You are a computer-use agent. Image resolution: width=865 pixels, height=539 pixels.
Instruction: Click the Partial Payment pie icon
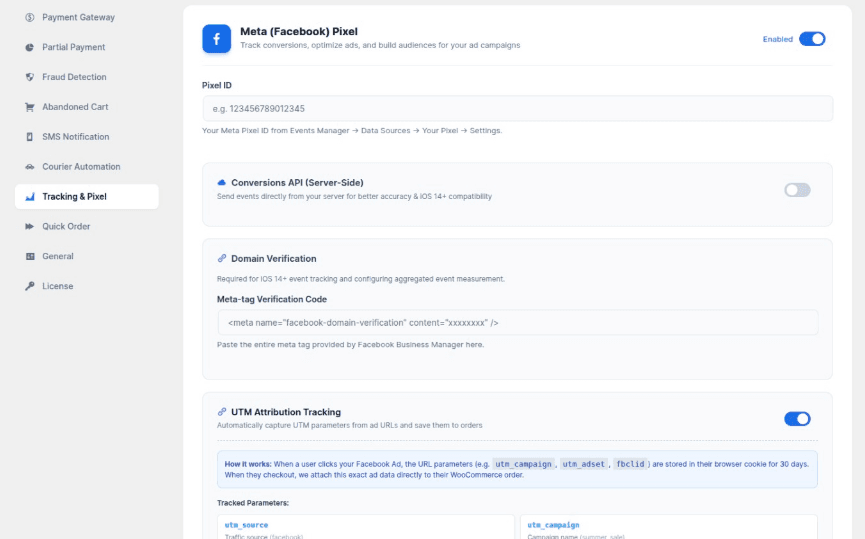click(29, 47)
